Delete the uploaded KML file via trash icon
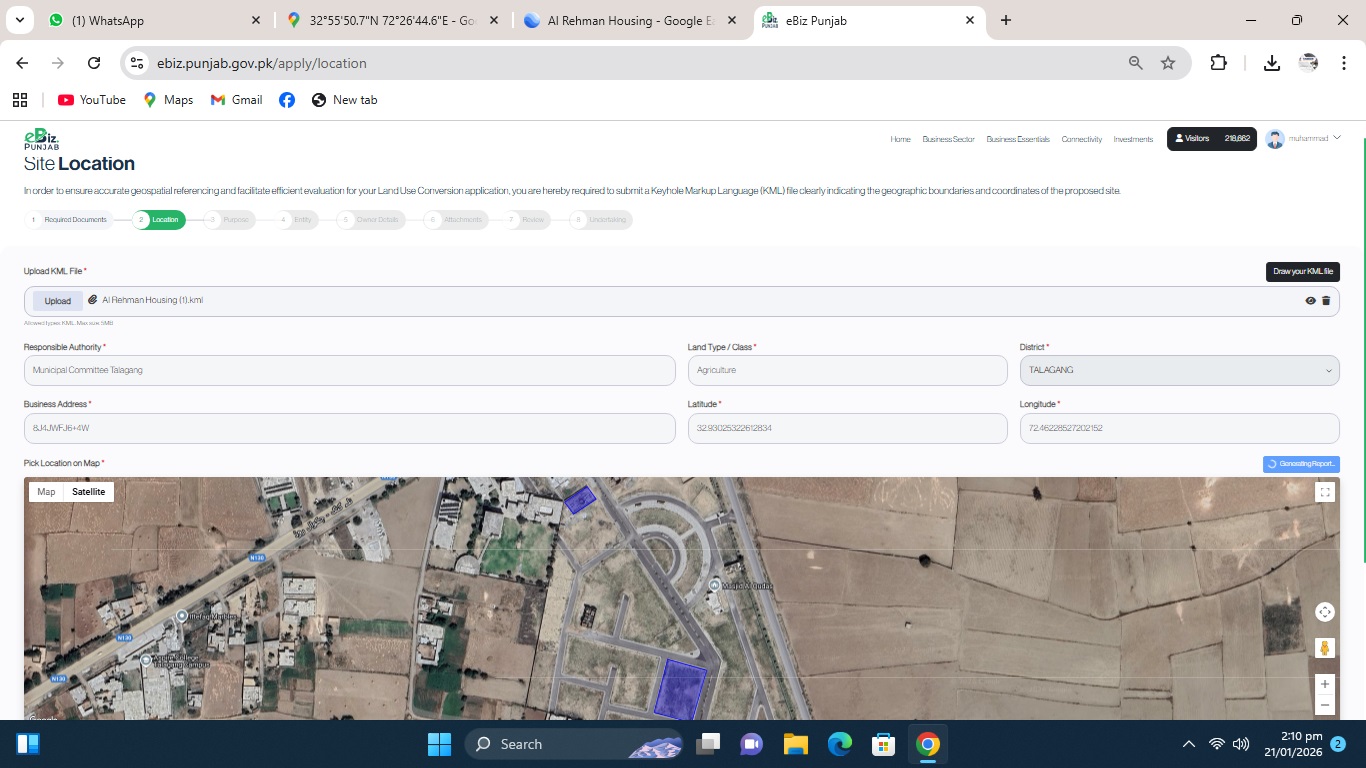The width and height of the screenshot is (1366, 768). (1326, 301)
